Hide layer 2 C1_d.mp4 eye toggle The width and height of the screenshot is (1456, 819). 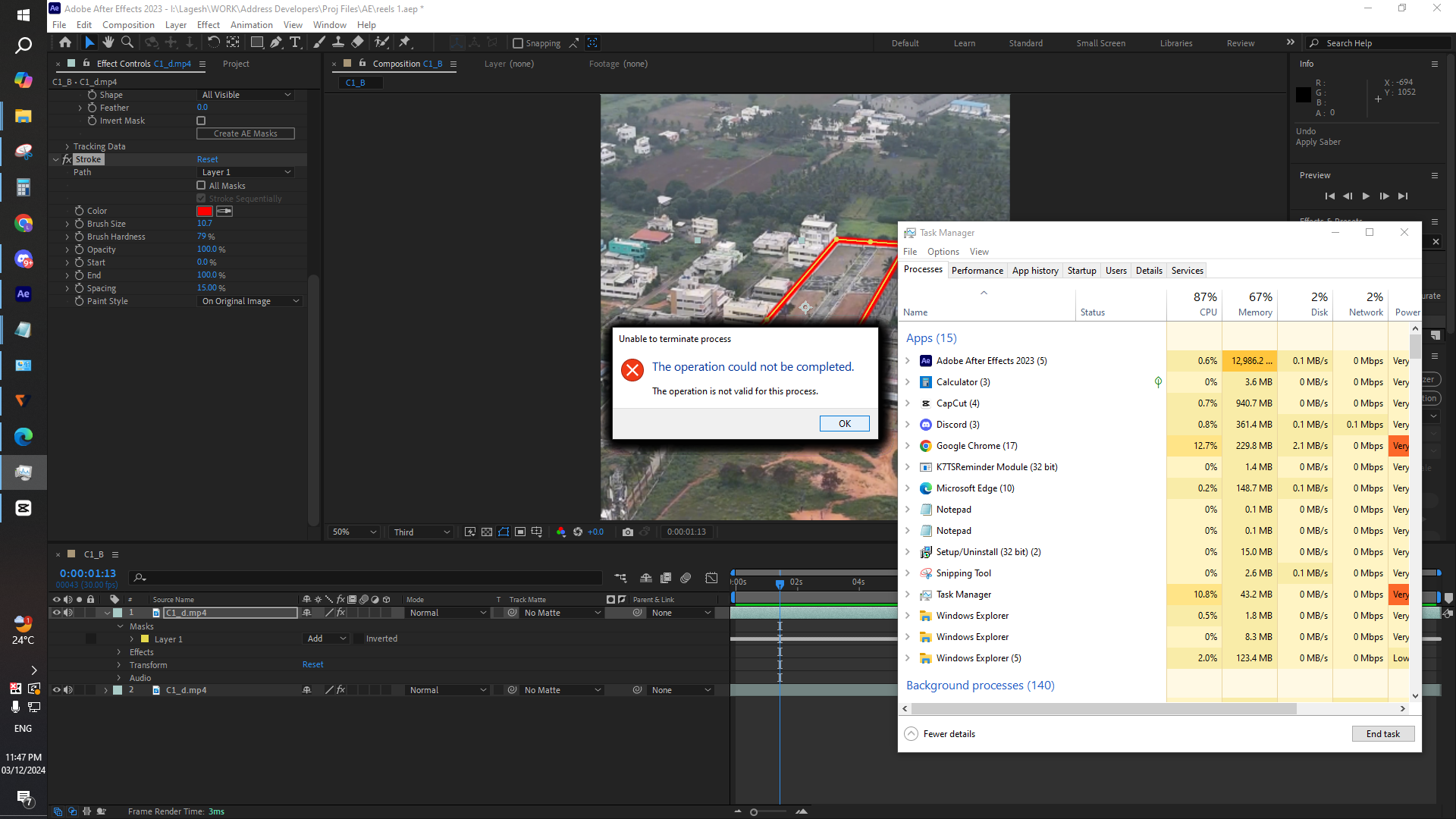[56, 690]
